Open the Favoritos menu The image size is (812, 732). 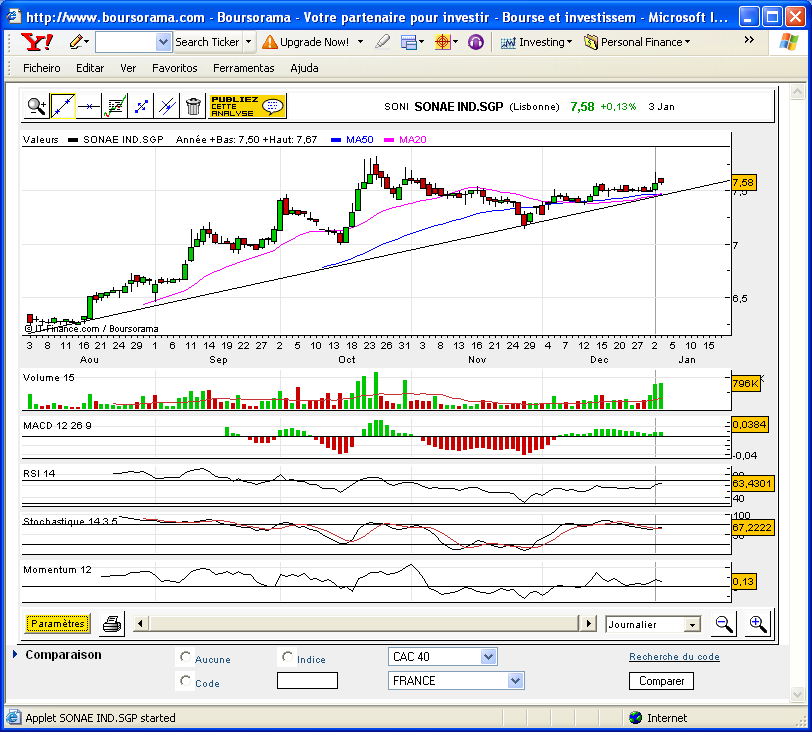click(174, 68)
